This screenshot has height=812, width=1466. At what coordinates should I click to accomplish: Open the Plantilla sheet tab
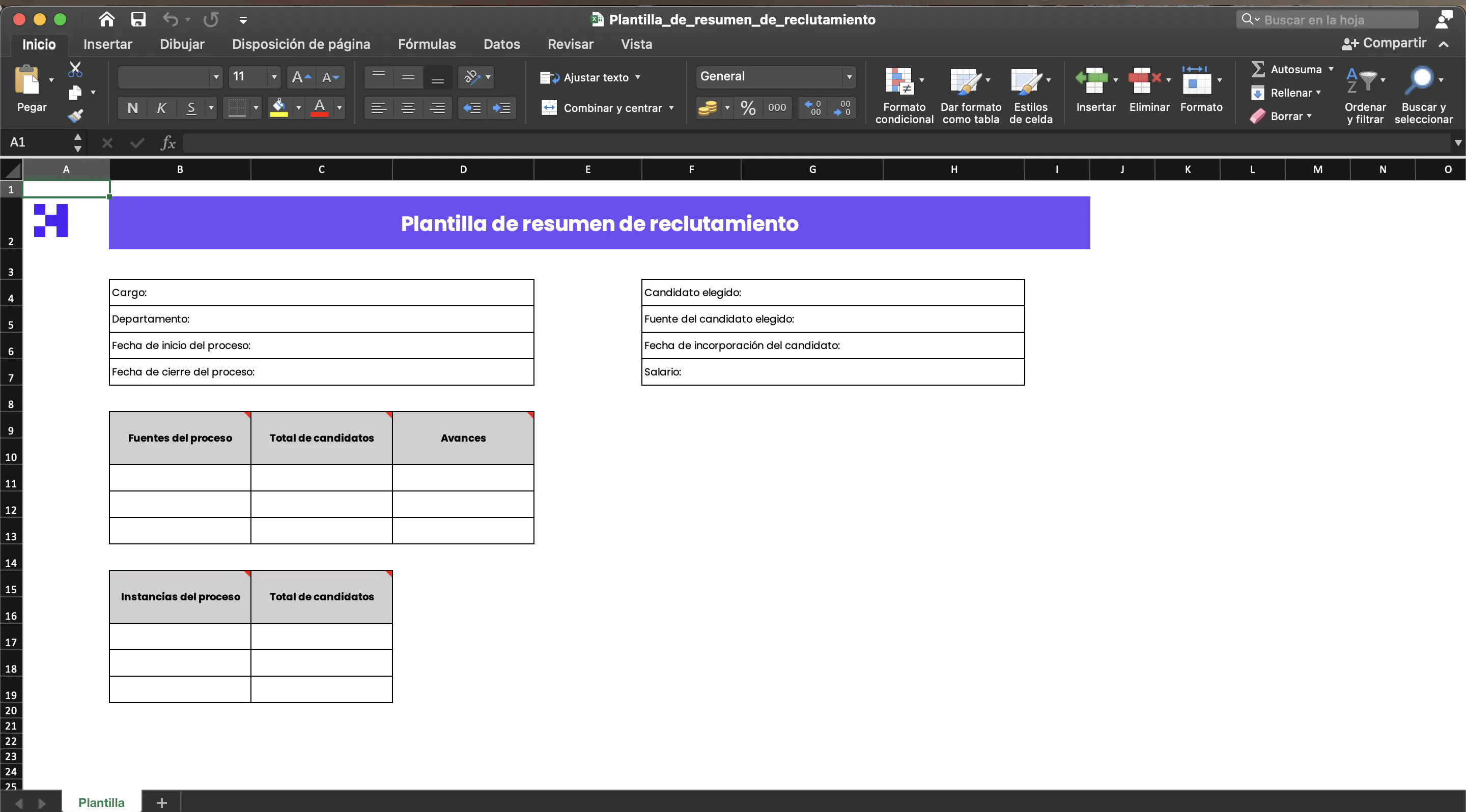(101, 802)
